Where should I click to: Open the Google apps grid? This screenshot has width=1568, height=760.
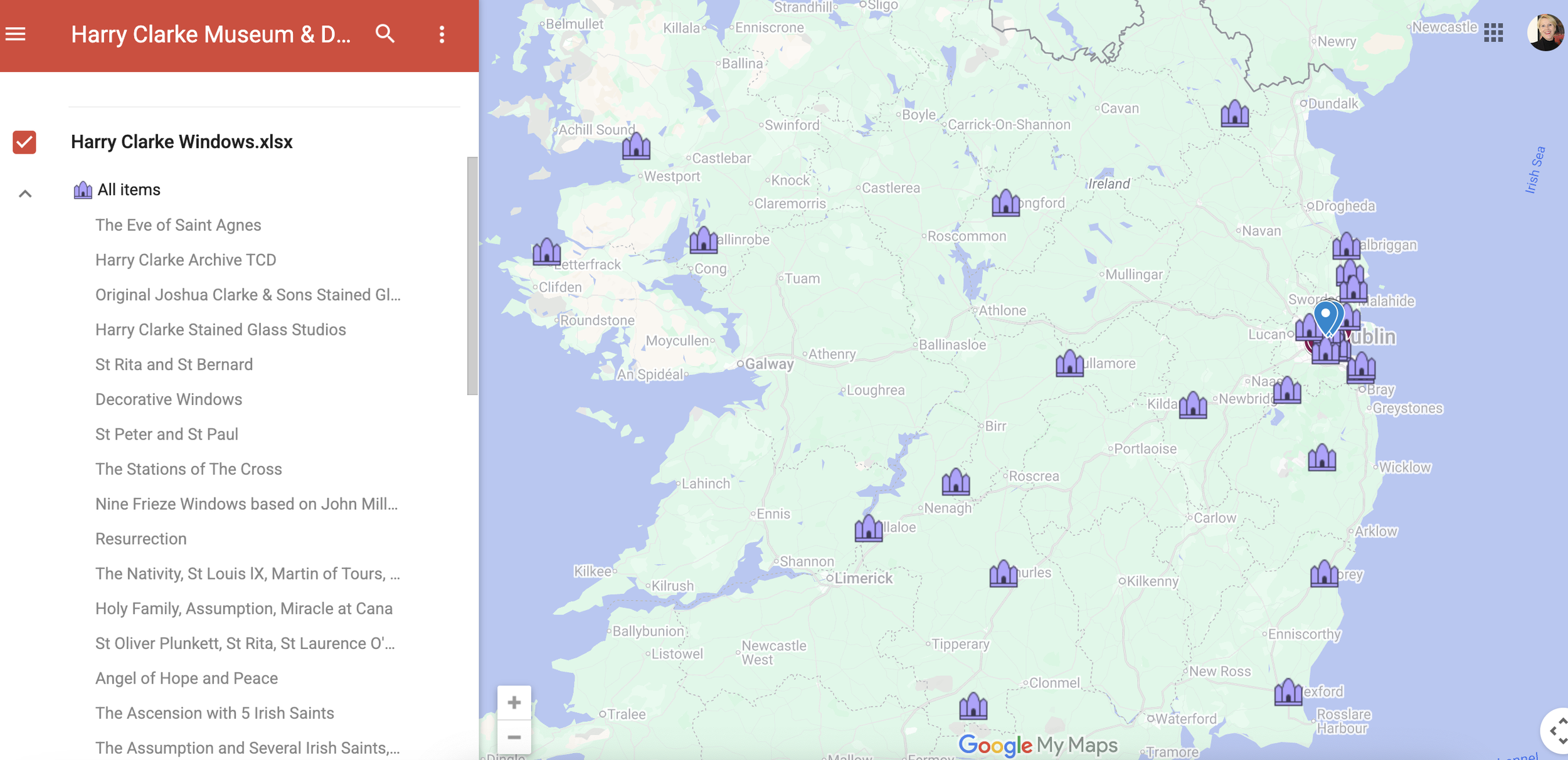point(1493,33)
